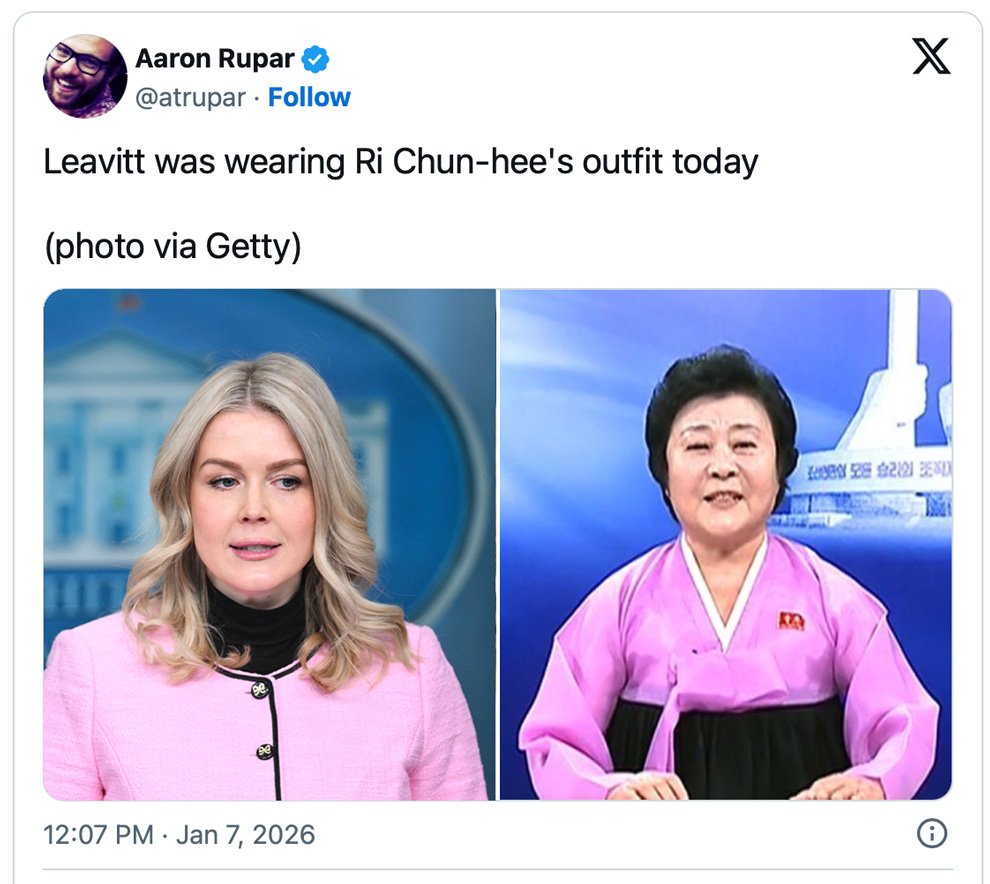The image size is (990, 884).
Task: Click the top black button on pink jacket
Action: click(x=259, y=690)
